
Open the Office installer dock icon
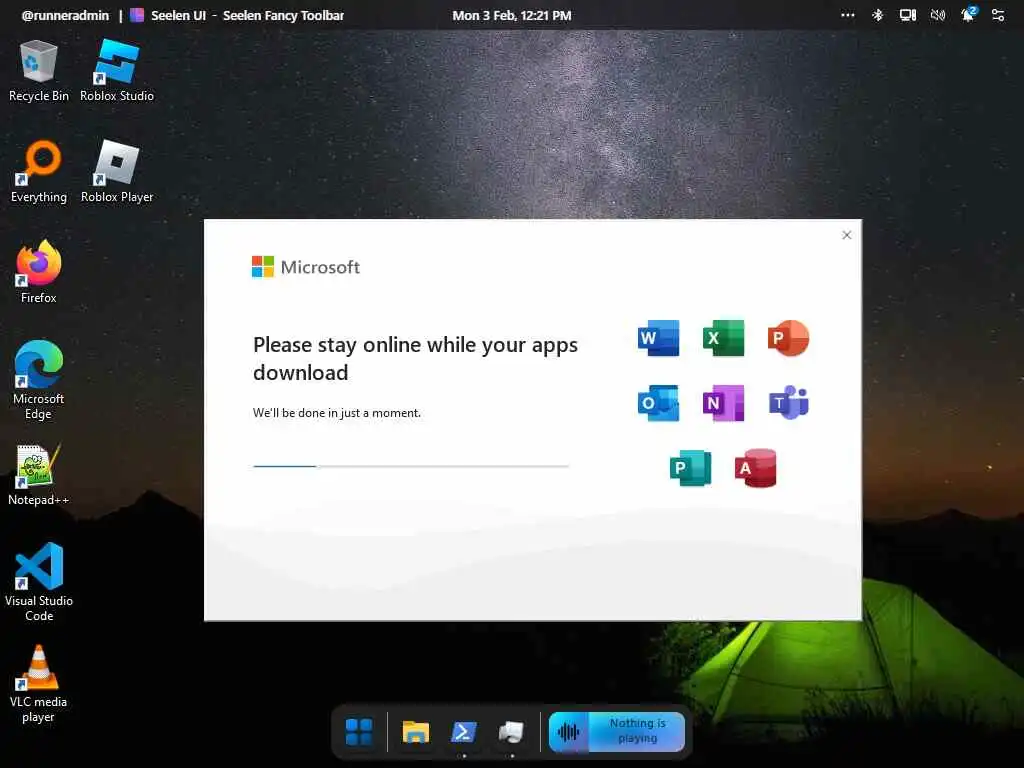511,732
